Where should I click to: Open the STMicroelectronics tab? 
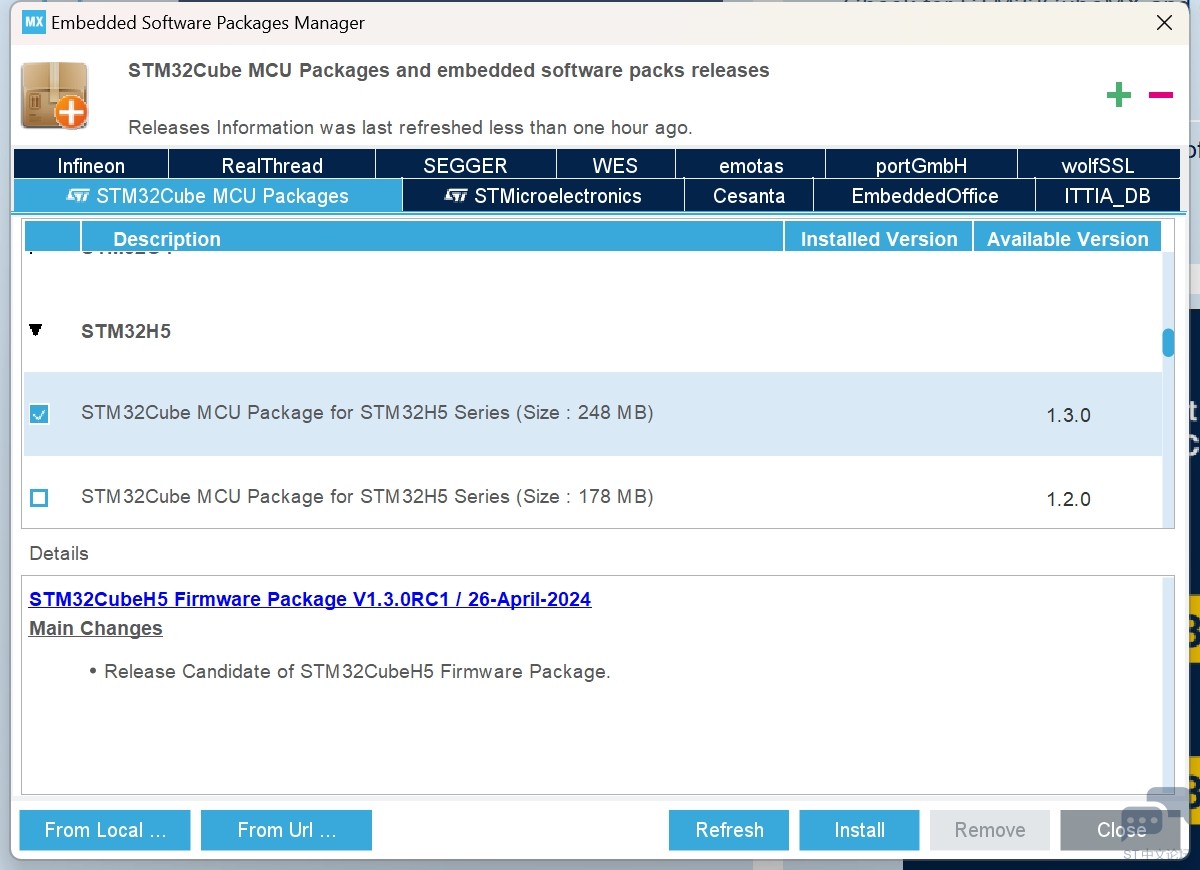pos(543,195)
